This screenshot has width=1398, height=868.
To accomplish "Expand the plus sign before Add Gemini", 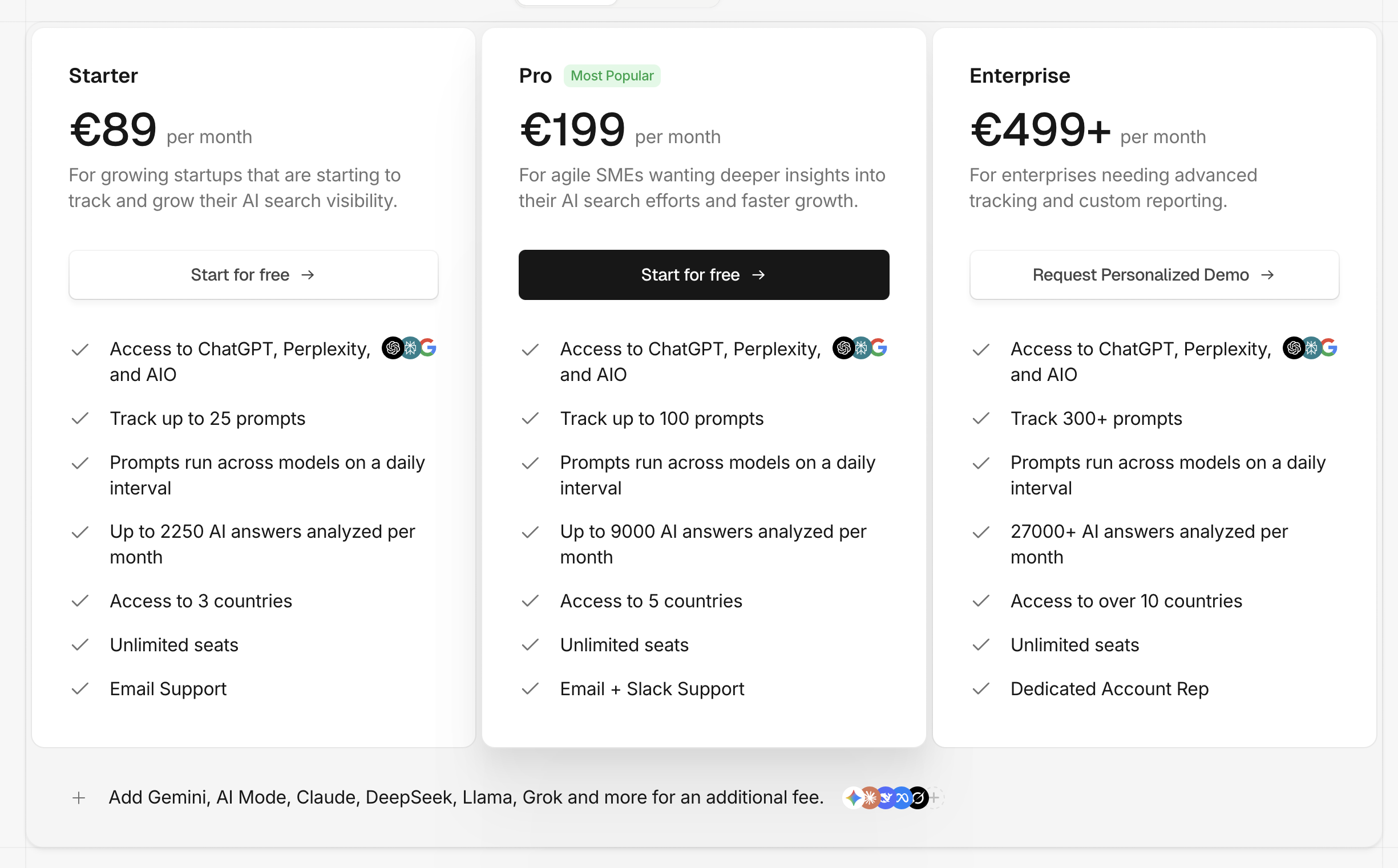I will (x=79, y=797).
